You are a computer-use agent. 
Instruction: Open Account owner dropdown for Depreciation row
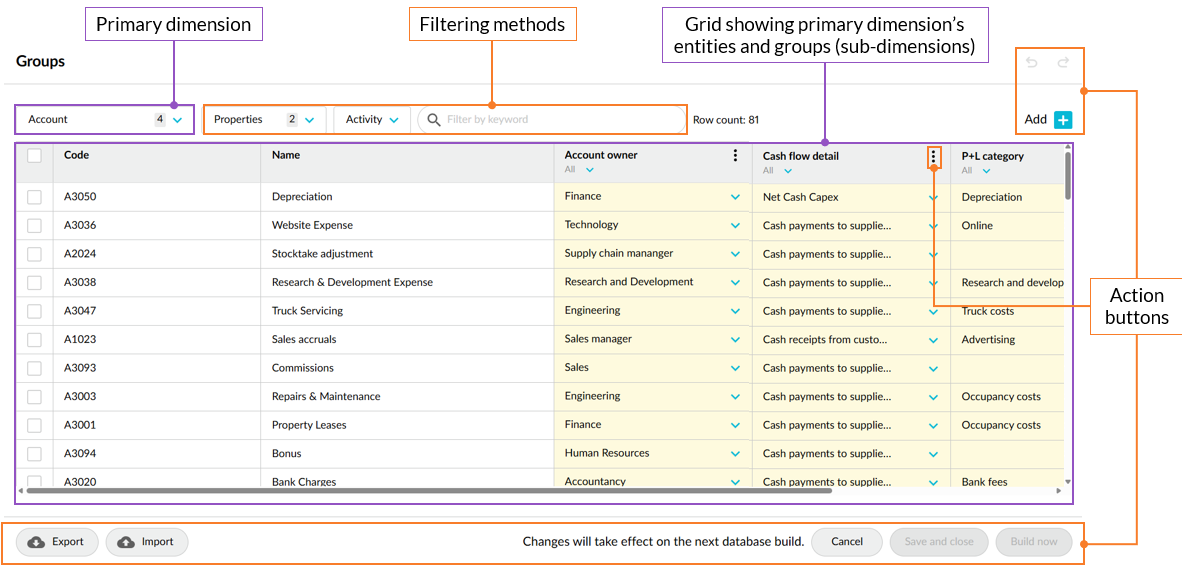click(x=735, y=197)
